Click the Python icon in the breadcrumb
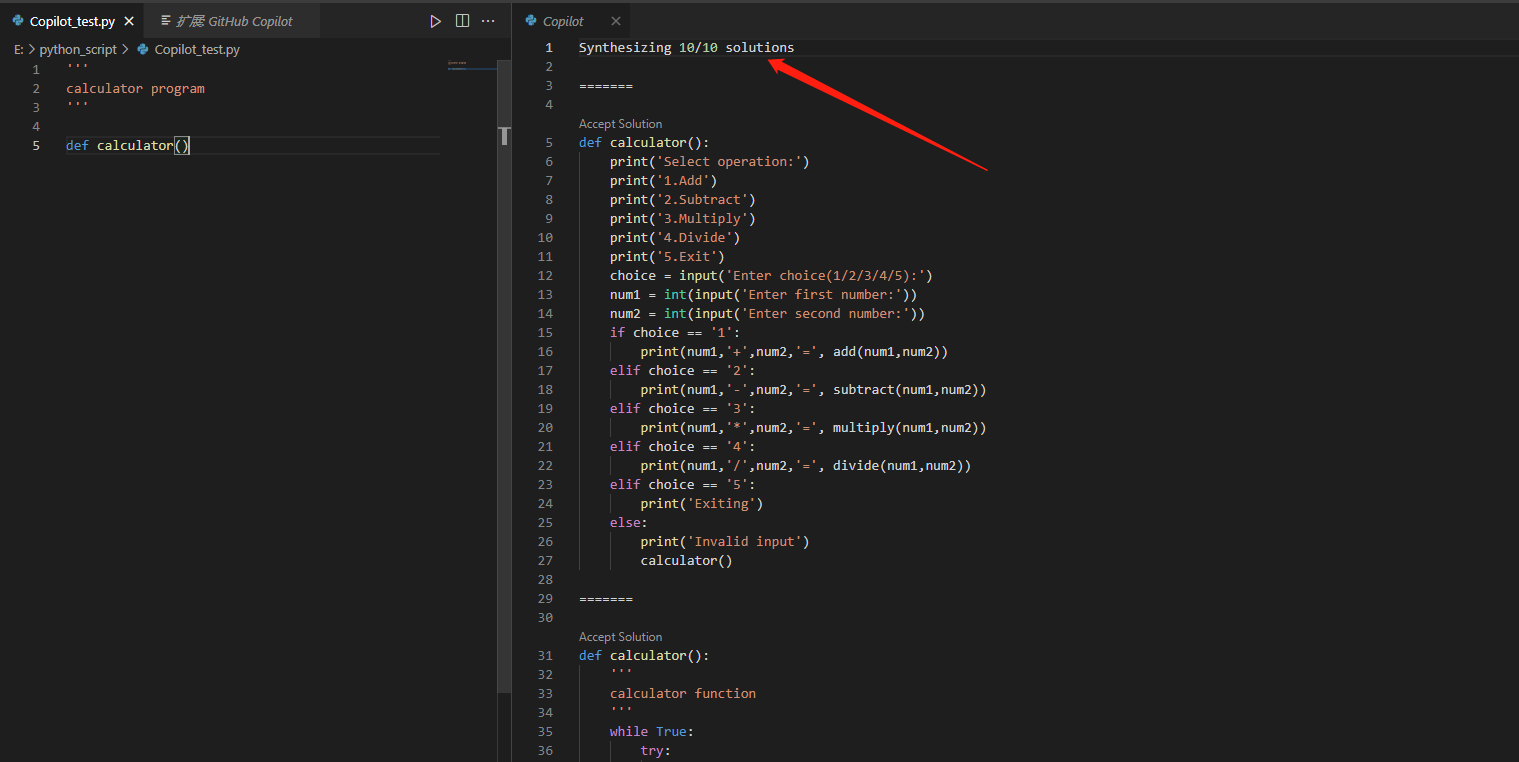This screenshot has height=762, width=1519. point(143,49)
